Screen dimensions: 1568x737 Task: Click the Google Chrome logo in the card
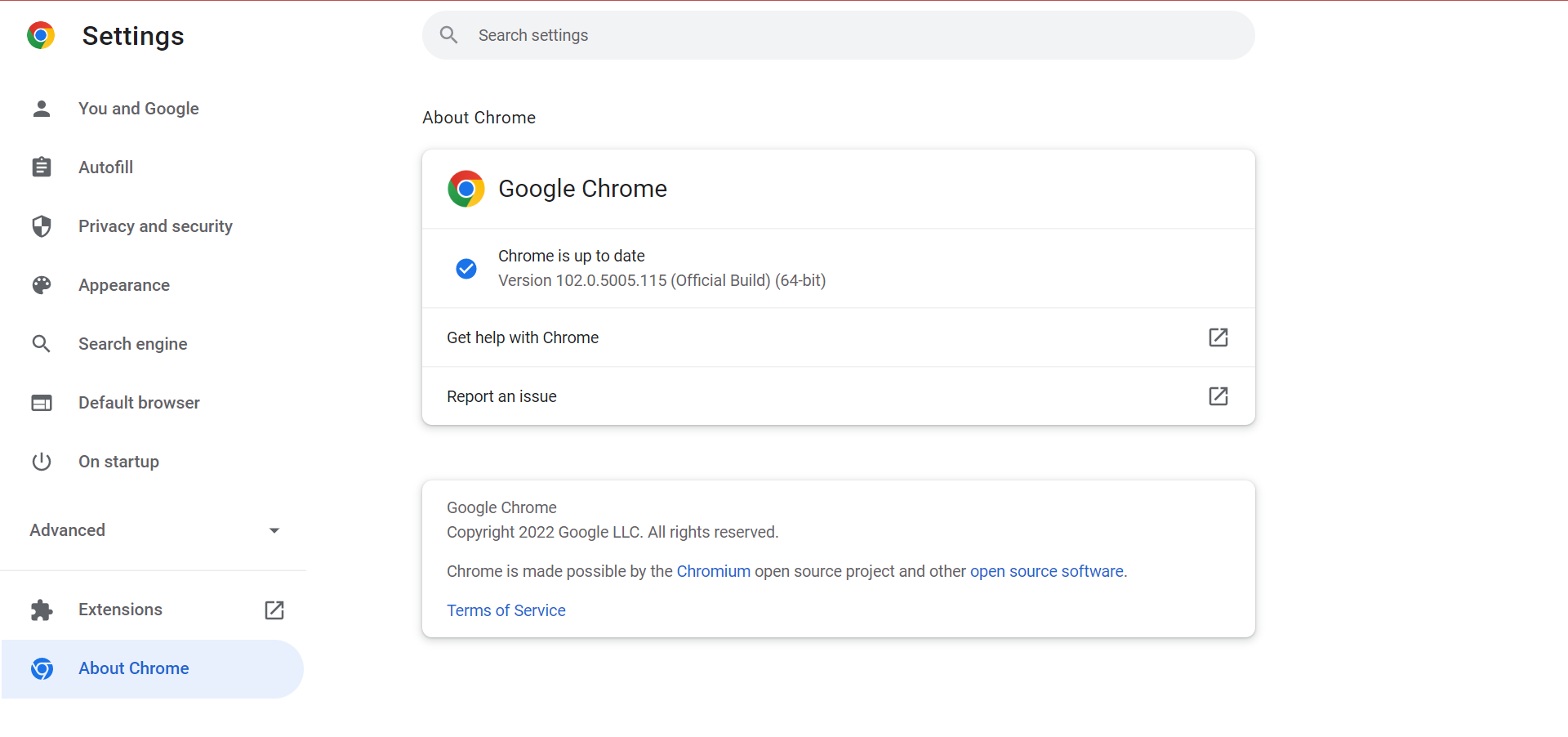(x=466, y=189)
